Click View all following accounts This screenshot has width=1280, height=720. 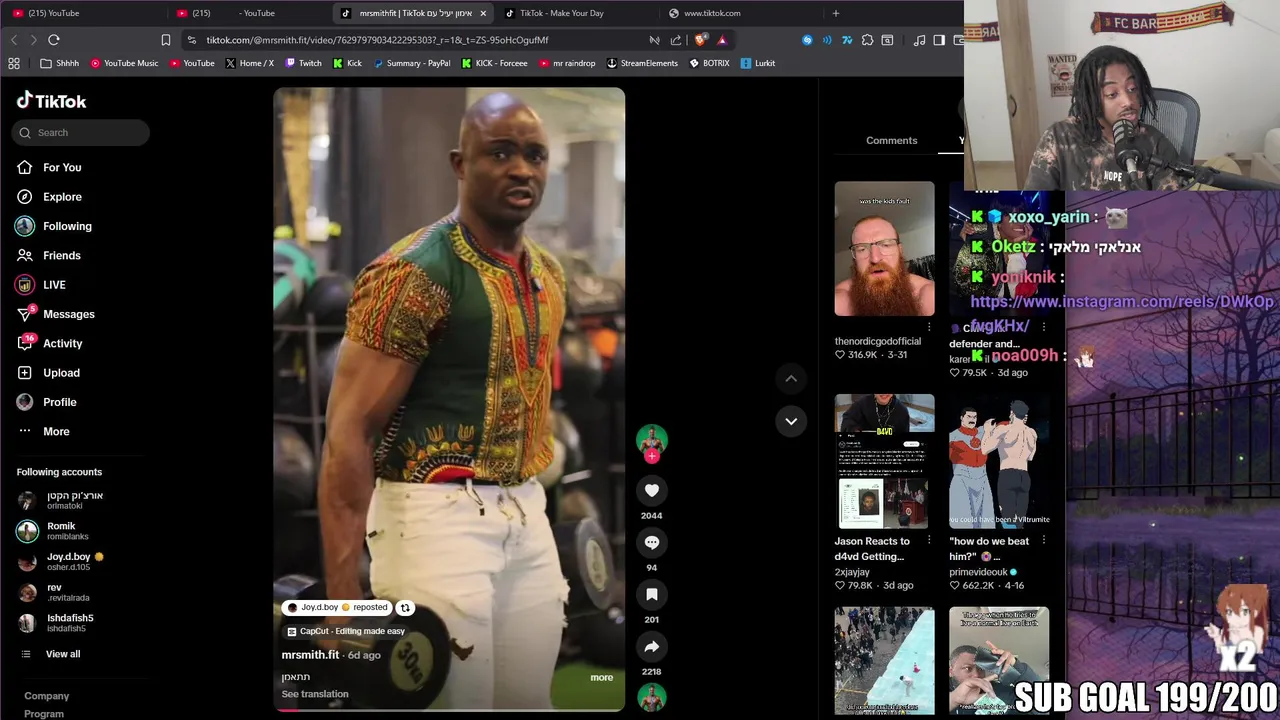pyautogui.click(x=63, y=654)
